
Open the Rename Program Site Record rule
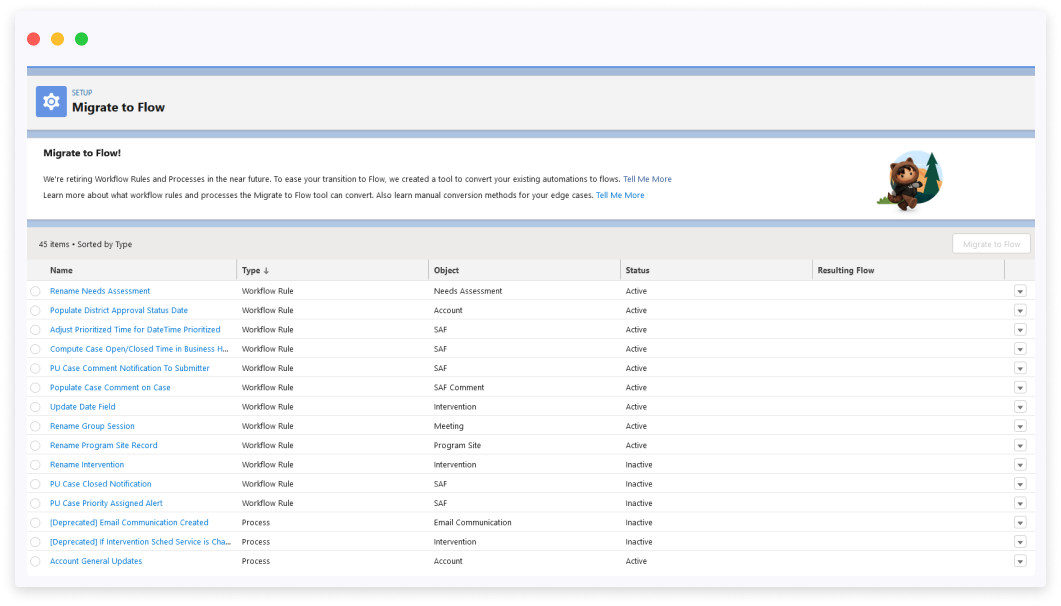103,445
